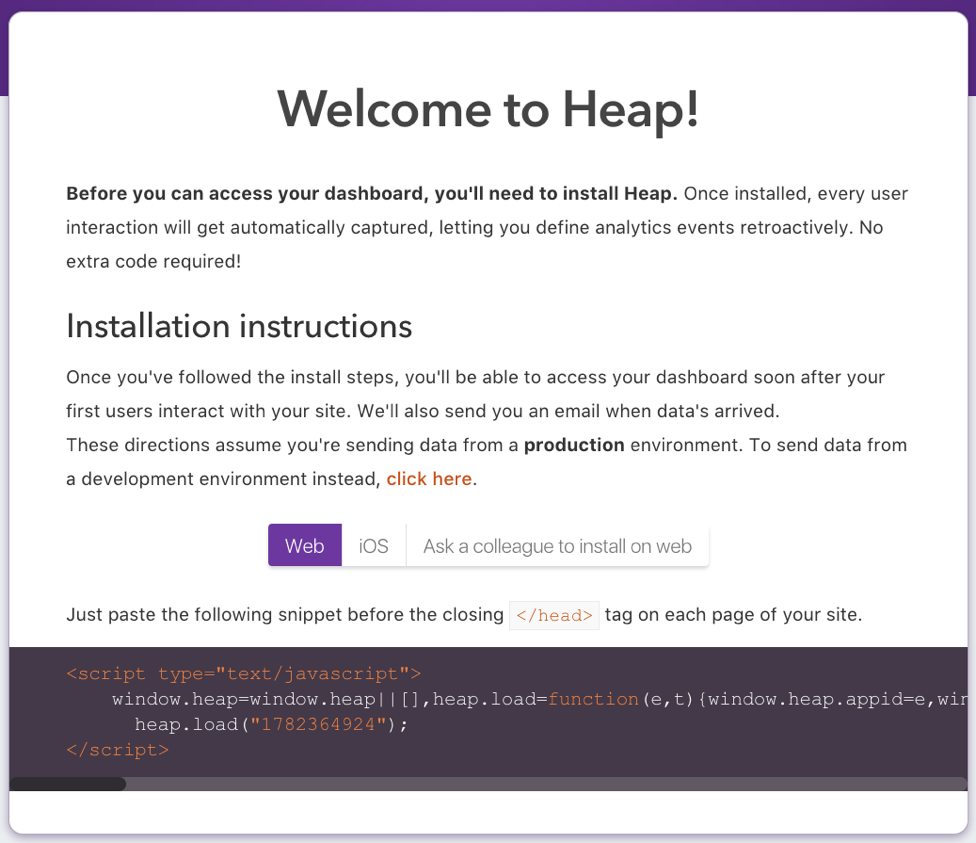The image size is (976, 843).
Task: Click the bold word production
Action: tap(574, 445)
